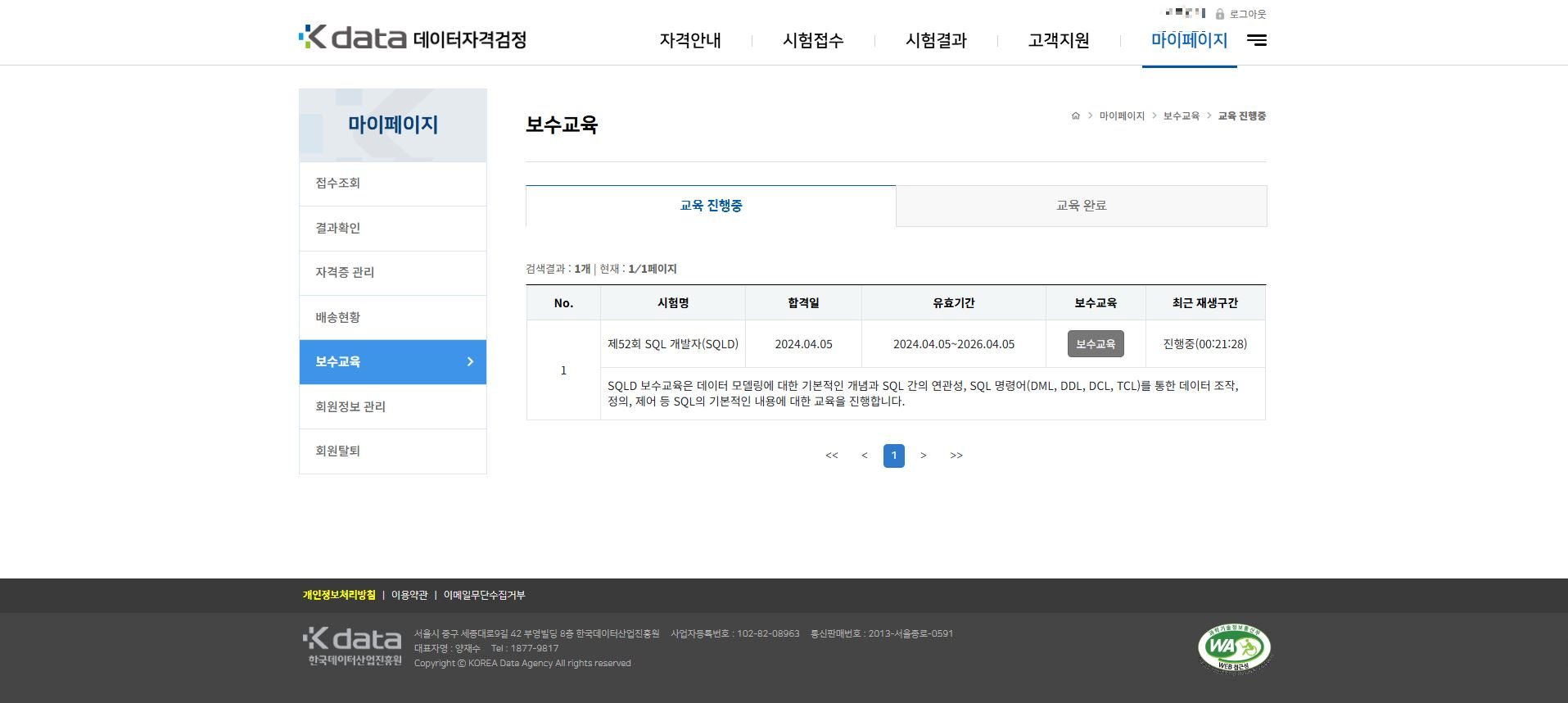Click the 유효기간 column header

click(x=954, y=303)
